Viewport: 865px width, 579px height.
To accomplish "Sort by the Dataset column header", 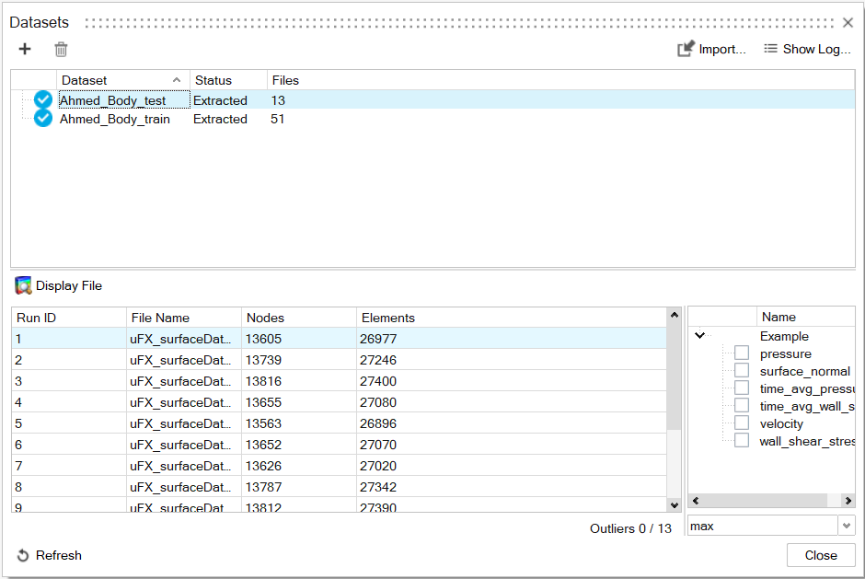I will (x=122, y=80).
